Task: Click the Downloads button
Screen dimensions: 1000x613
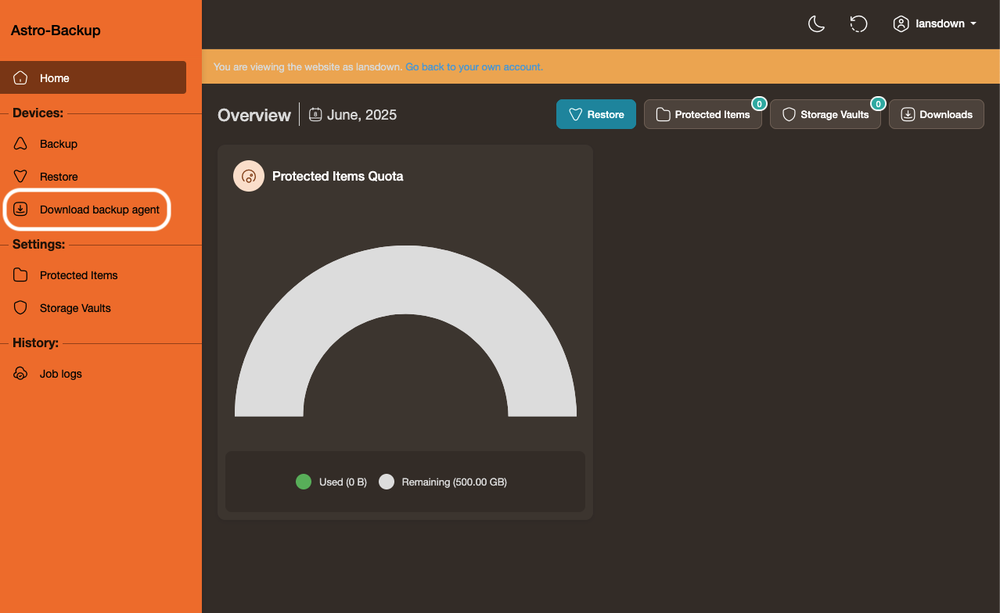Action: pyautogui.click(x=936, y=114)
